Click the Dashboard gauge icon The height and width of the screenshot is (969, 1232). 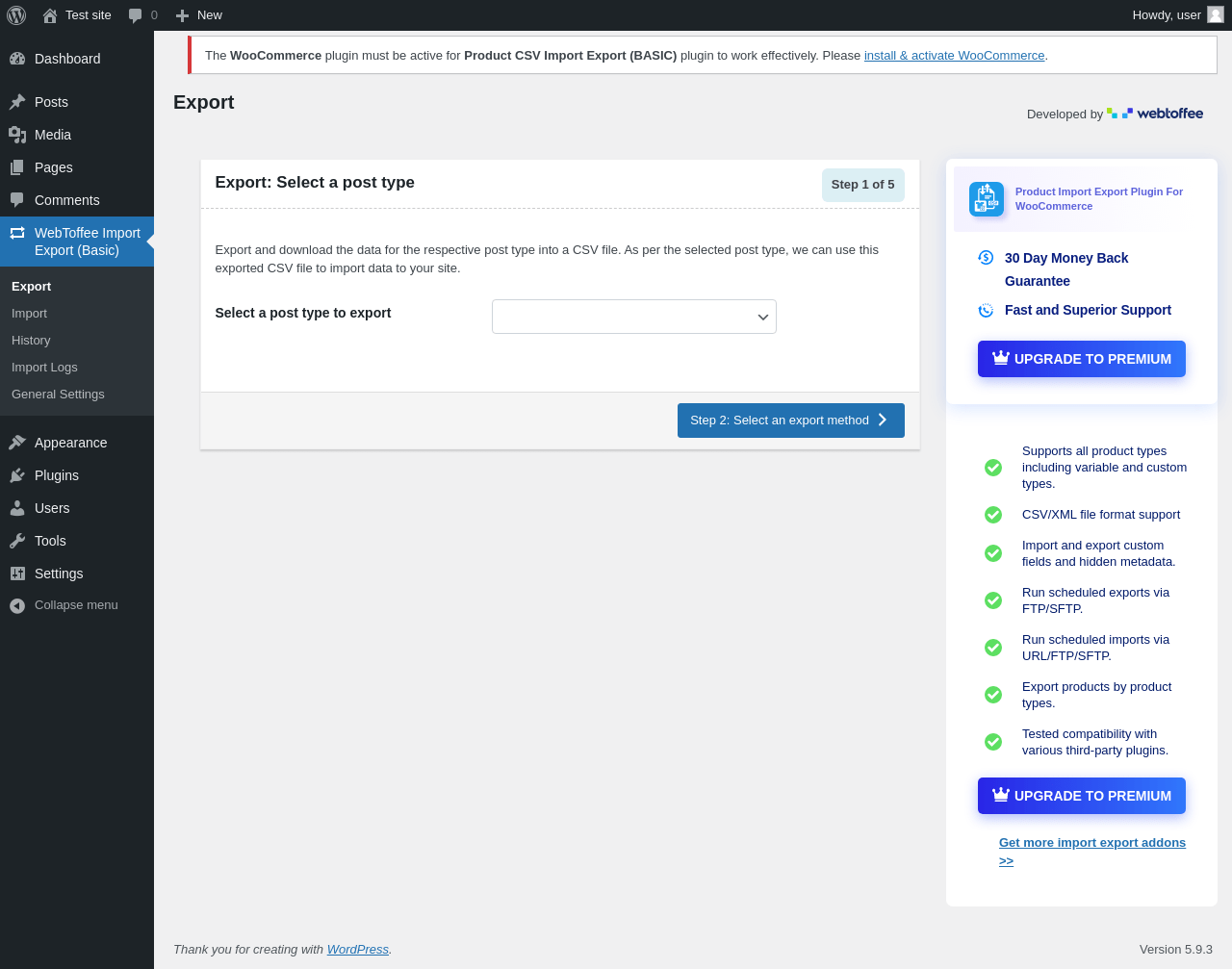(x=17, y=59)
